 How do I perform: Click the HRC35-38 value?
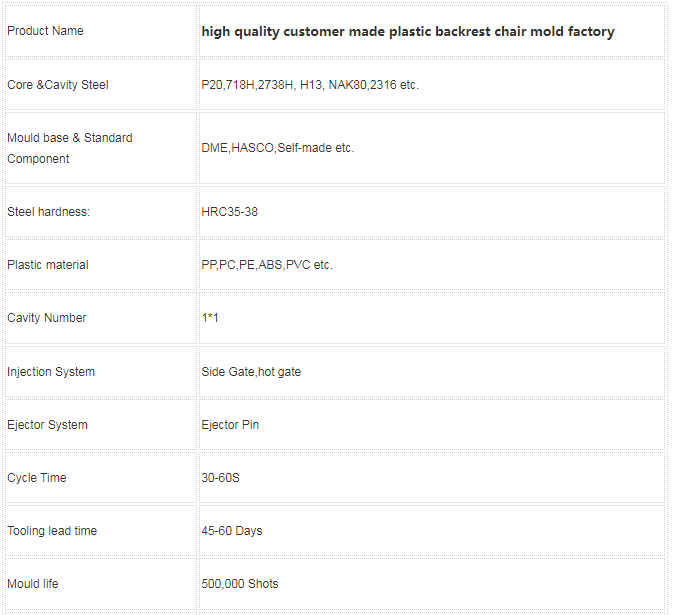click(x=230, y=212)
